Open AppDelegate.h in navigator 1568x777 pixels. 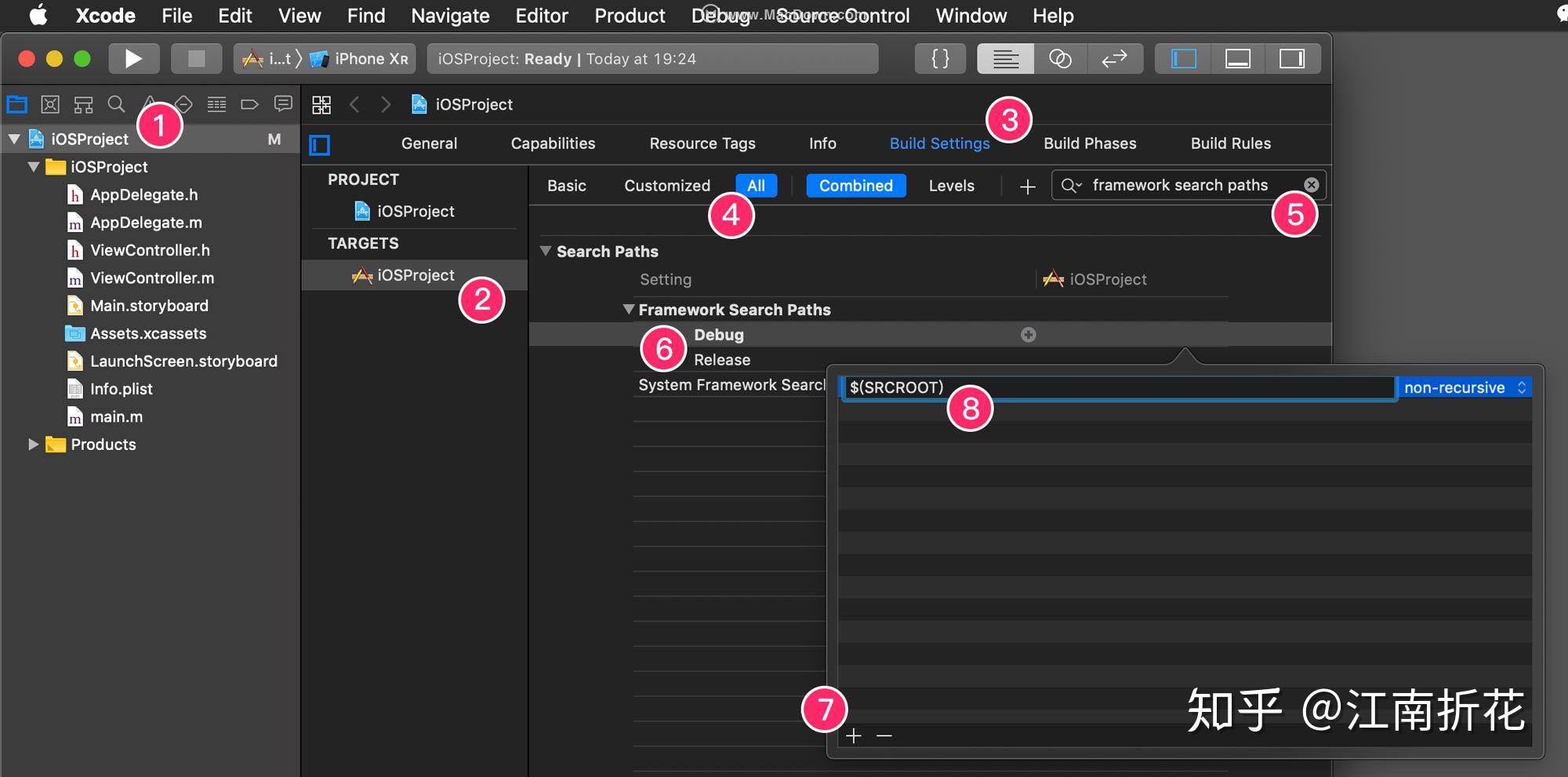[144, 194]
